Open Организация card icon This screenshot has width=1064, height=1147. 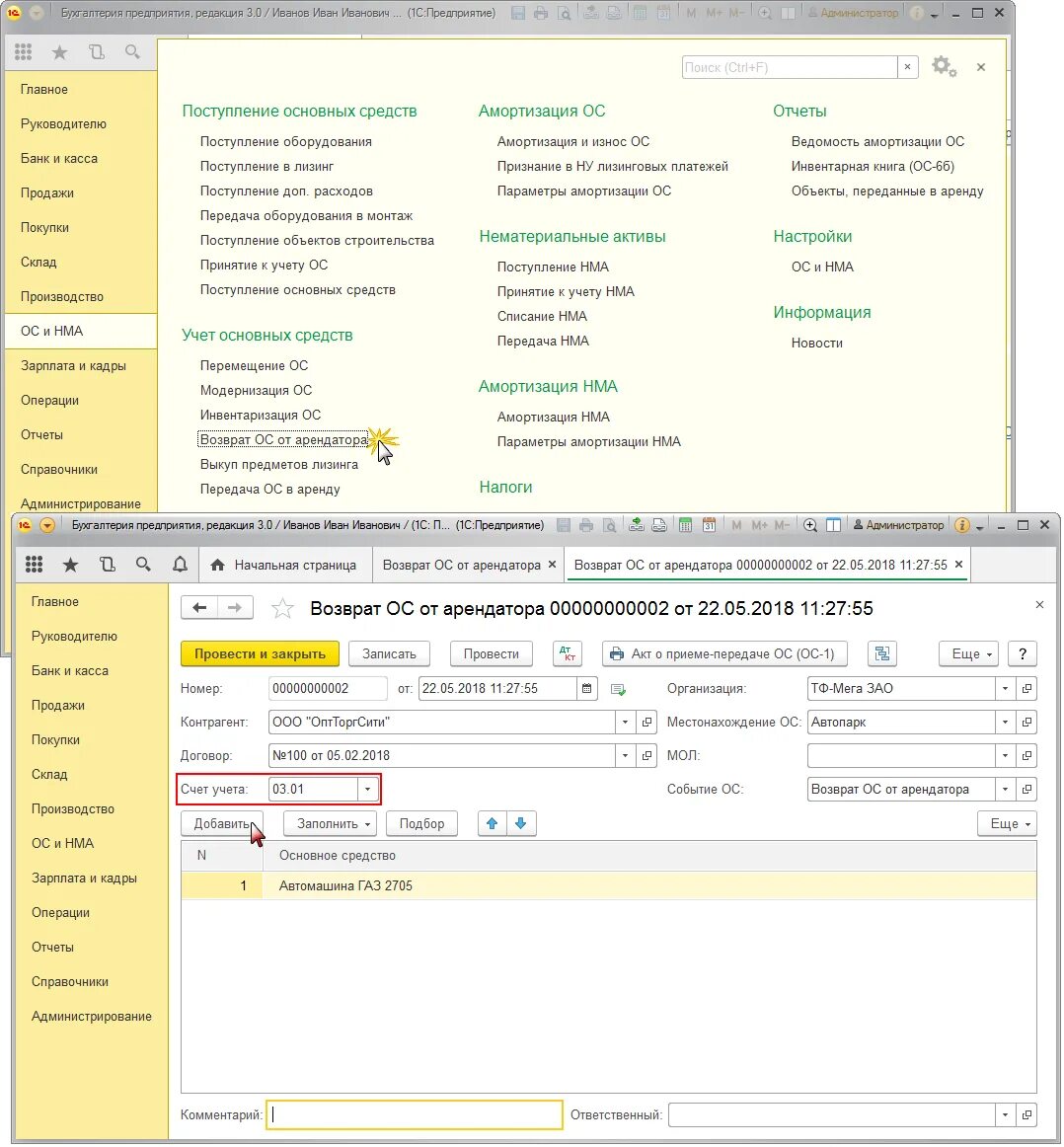1026,688
